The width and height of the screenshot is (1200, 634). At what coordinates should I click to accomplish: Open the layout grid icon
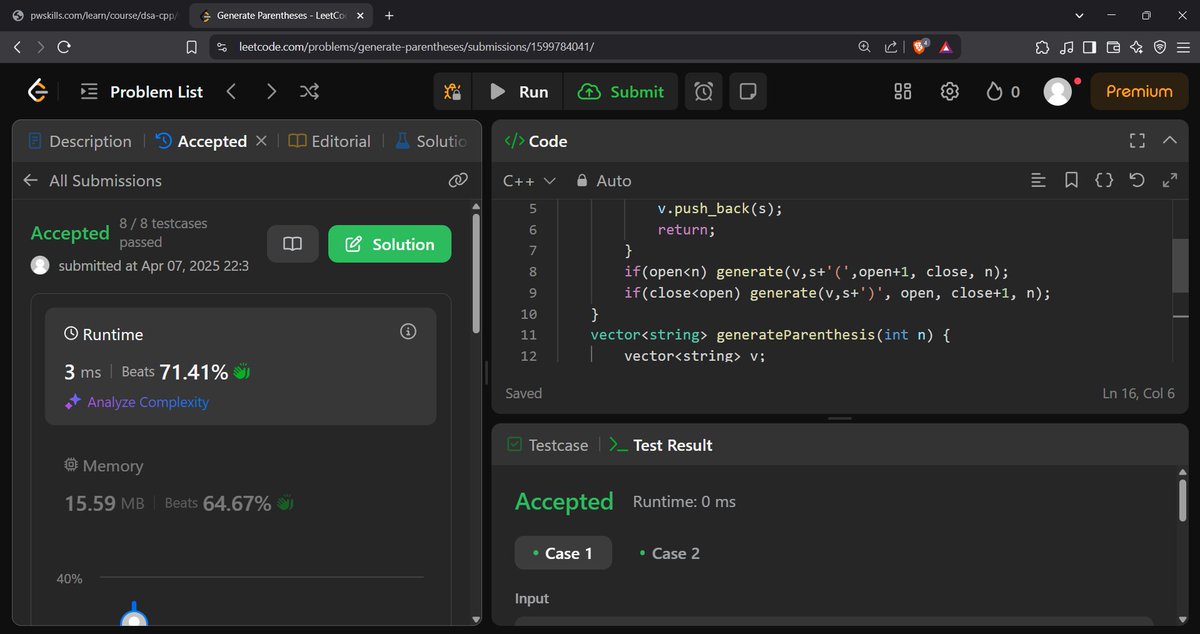point(903,91)
